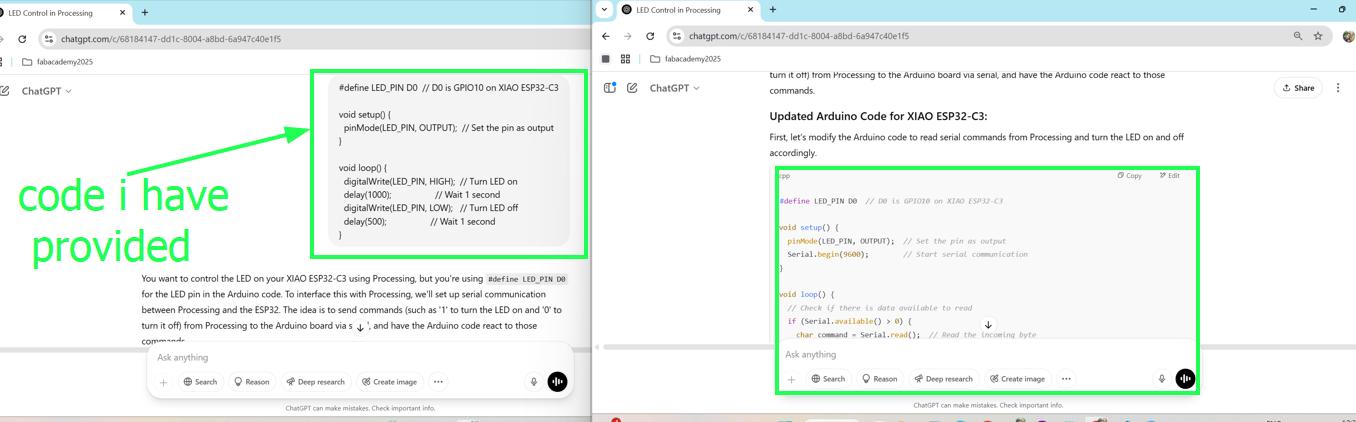The image size is (1356, 422).
Task: Start voice mode in the right window
Action: (x=1185, y=379)
